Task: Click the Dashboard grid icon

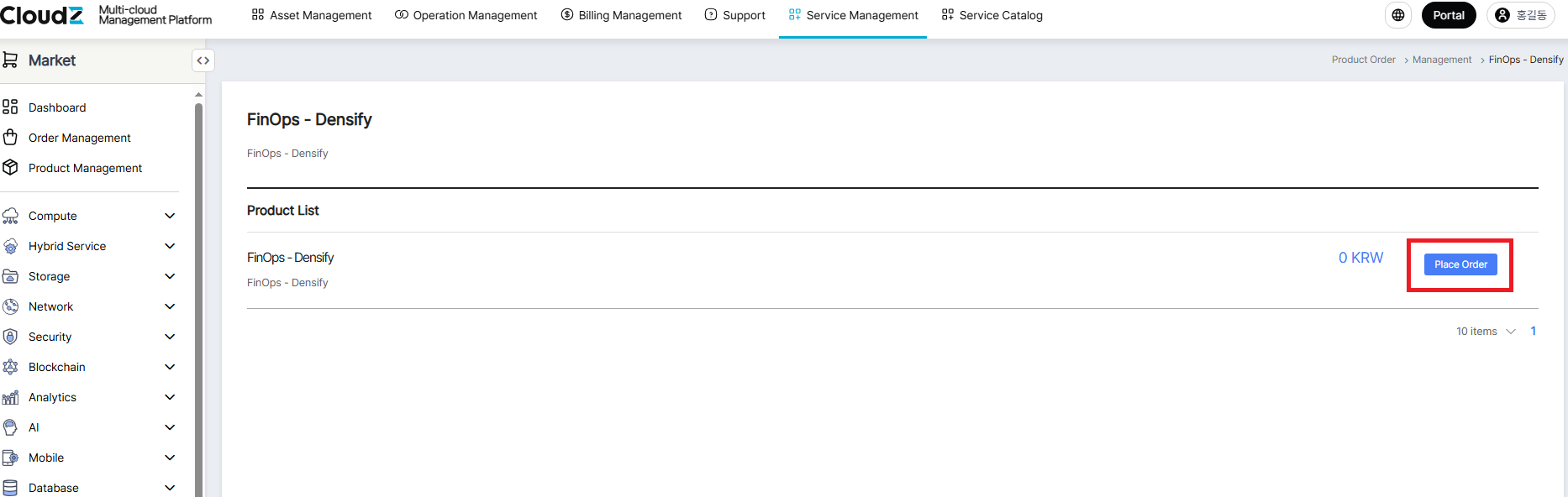Action: (10, 107)
